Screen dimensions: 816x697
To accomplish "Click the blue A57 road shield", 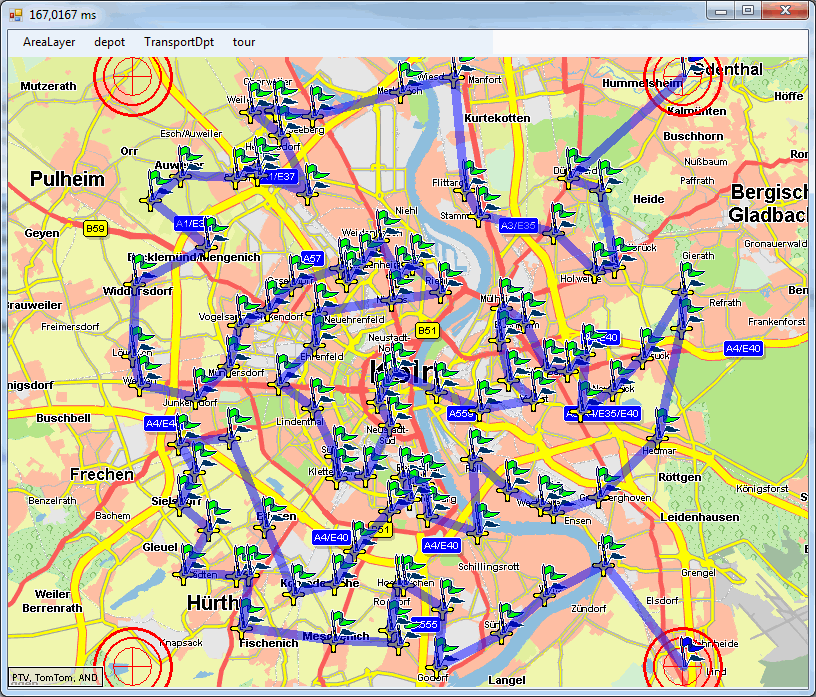I will (x=313, y=258).
